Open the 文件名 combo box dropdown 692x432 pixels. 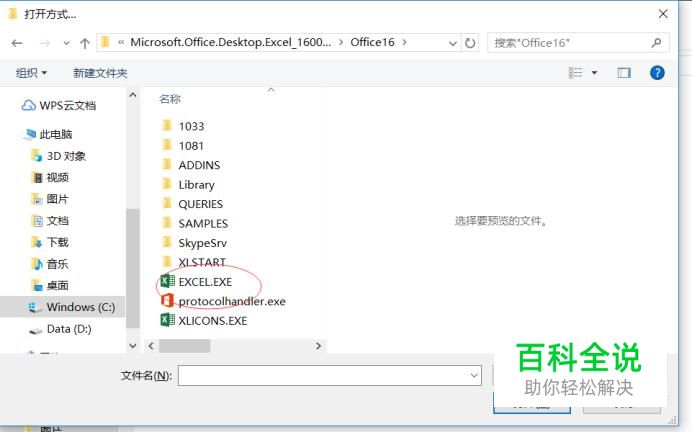click(474, 376)
